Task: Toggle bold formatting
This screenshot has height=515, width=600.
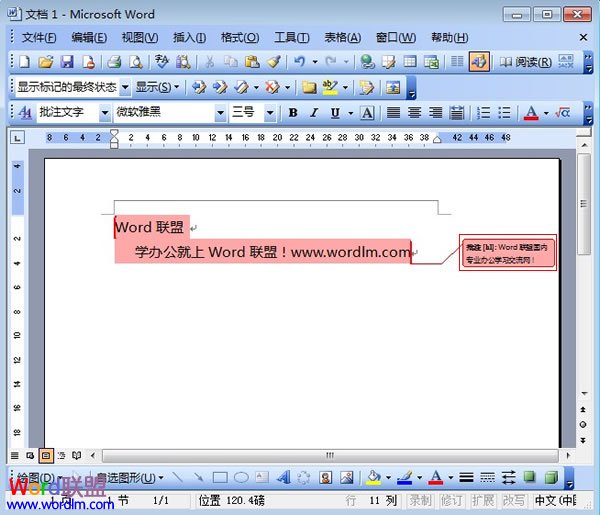Action: pos(293,112)
